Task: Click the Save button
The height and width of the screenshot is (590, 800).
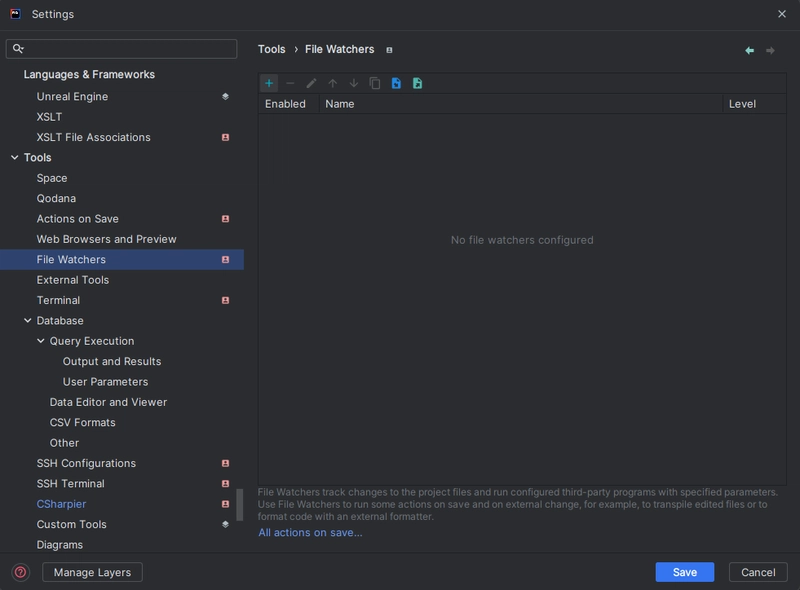Action: point(685,572)
